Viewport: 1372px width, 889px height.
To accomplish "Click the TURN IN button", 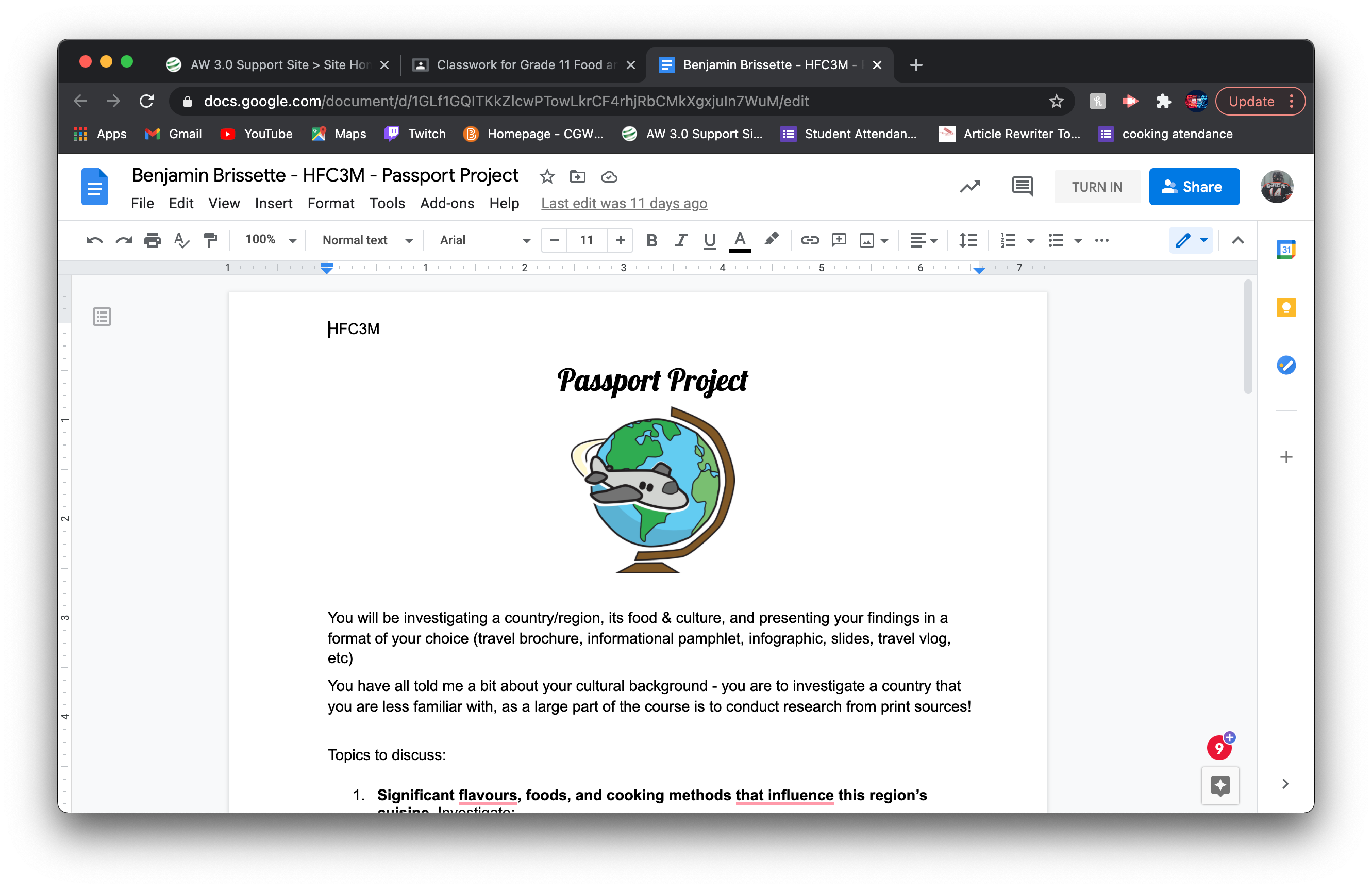I will tap(1096, 187).
